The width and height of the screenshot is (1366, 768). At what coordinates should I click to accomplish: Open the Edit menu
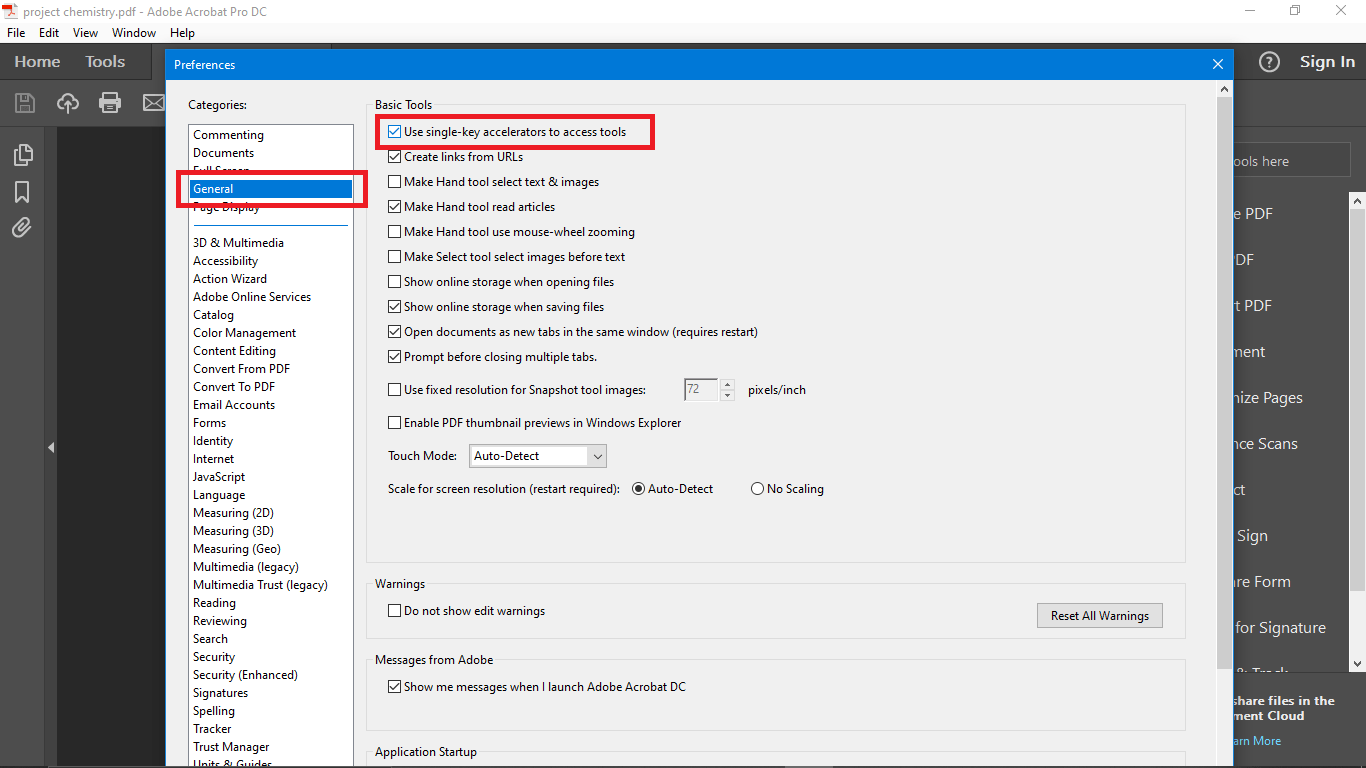(x=49, y=33)
